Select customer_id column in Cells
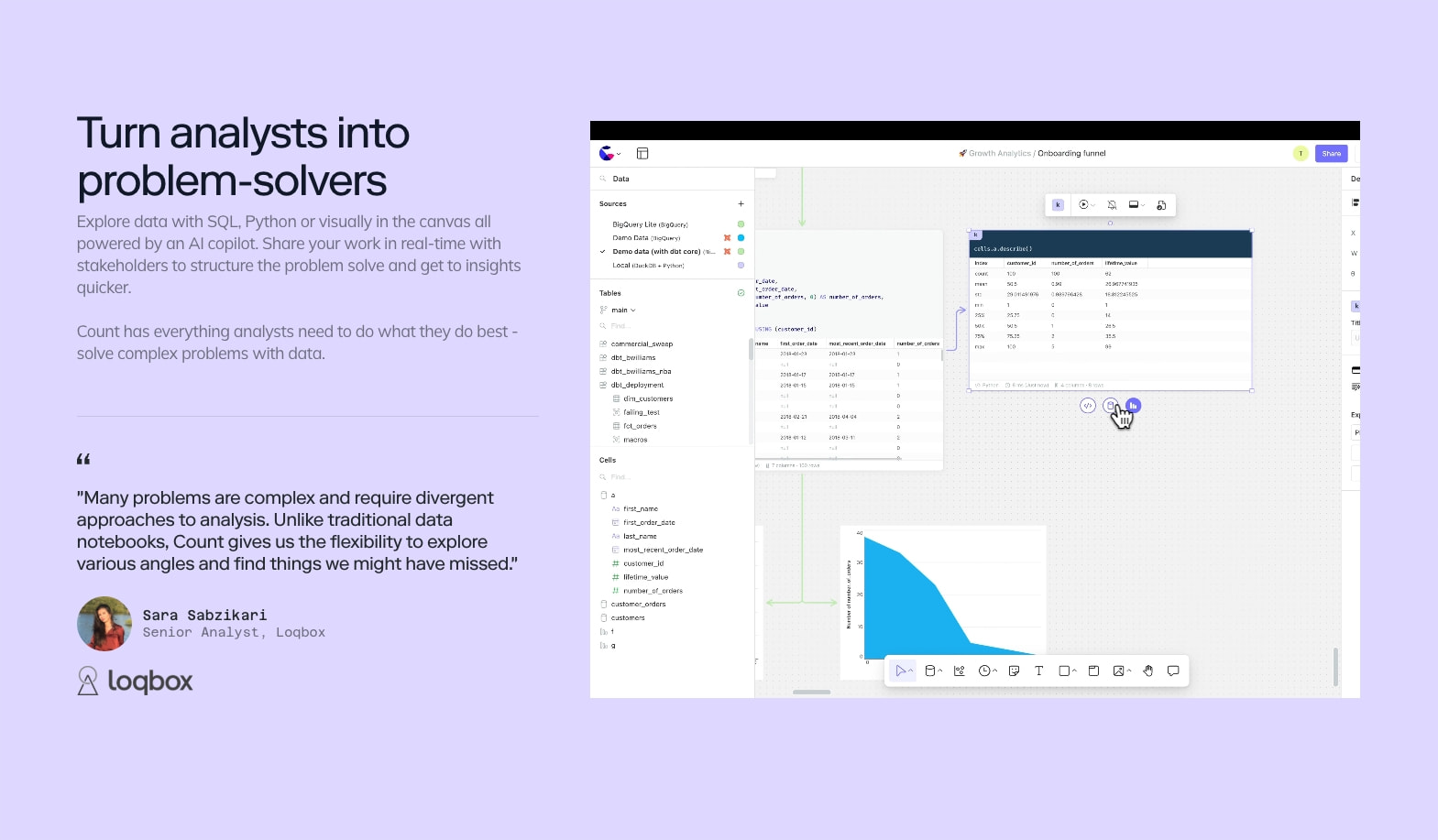1438x840 pixels. point(643,564)
